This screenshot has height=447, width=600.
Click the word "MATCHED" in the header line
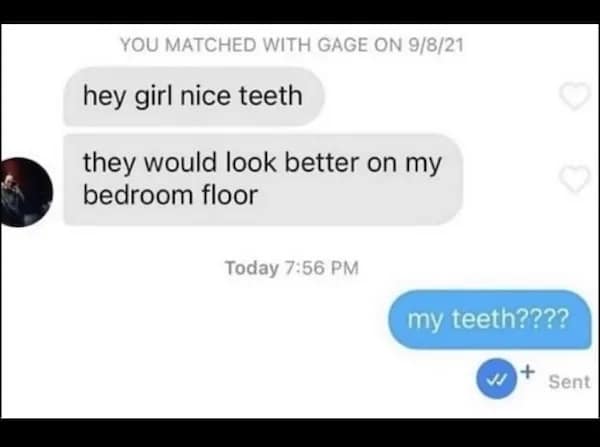click(212, 45)
